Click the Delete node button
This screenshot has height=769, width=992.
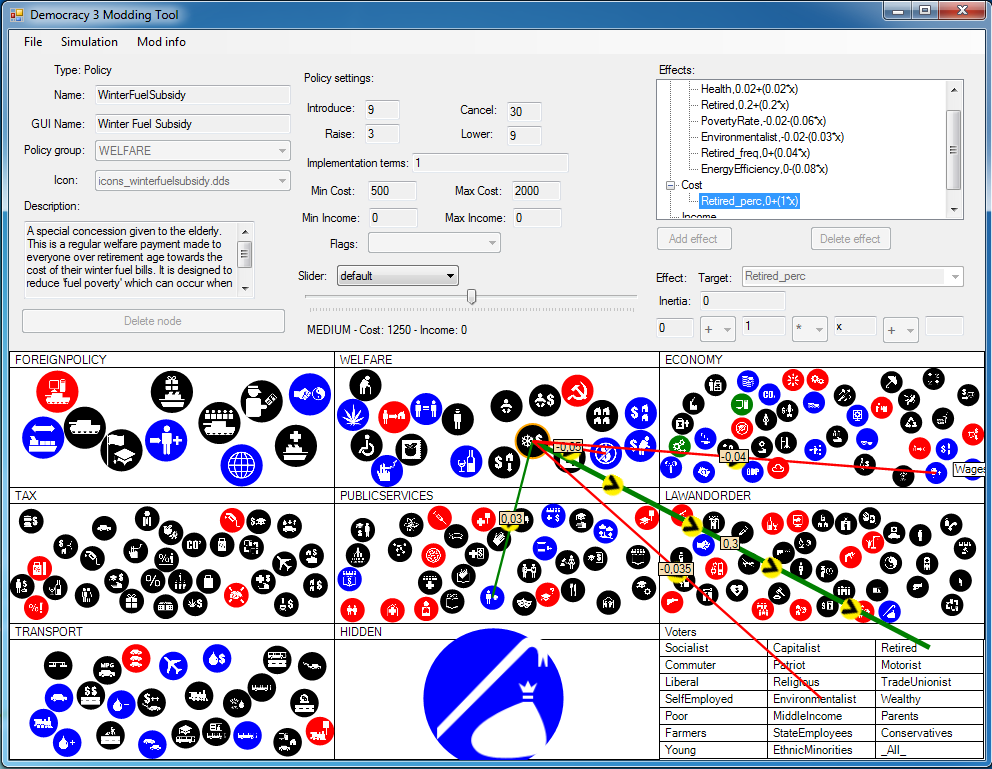click(x=153, y=321)
